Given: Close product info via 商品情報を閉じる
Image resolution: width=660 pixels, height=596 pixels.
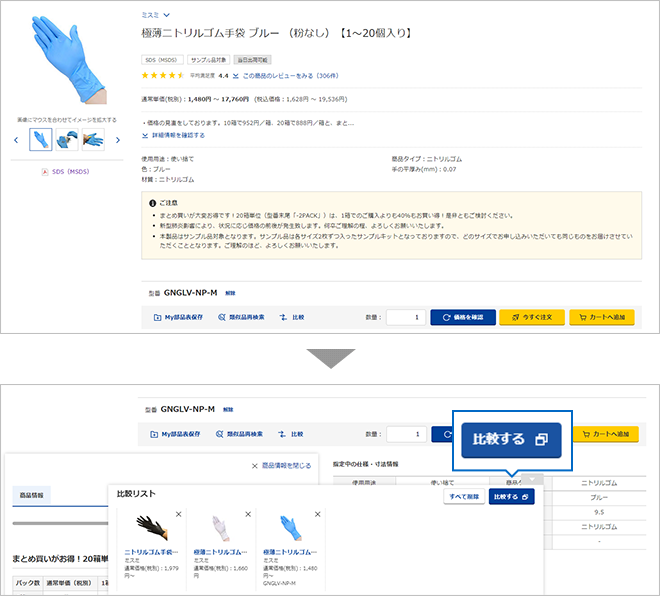Looking at the screenshot, I should point(281,465).
